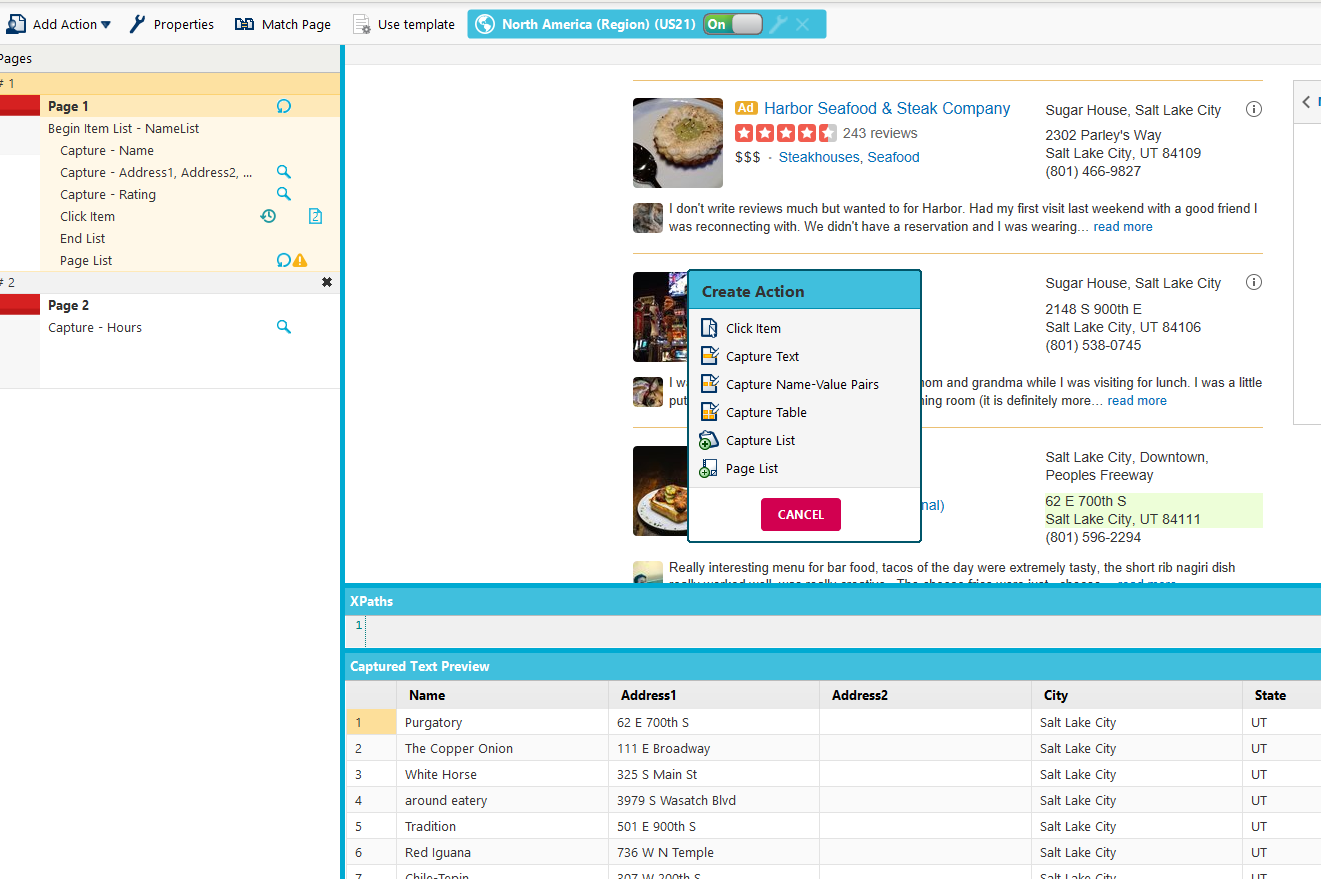Click the Match Page toolbar button
This screenshot has width=1321, height=879.
click(283, 24)
